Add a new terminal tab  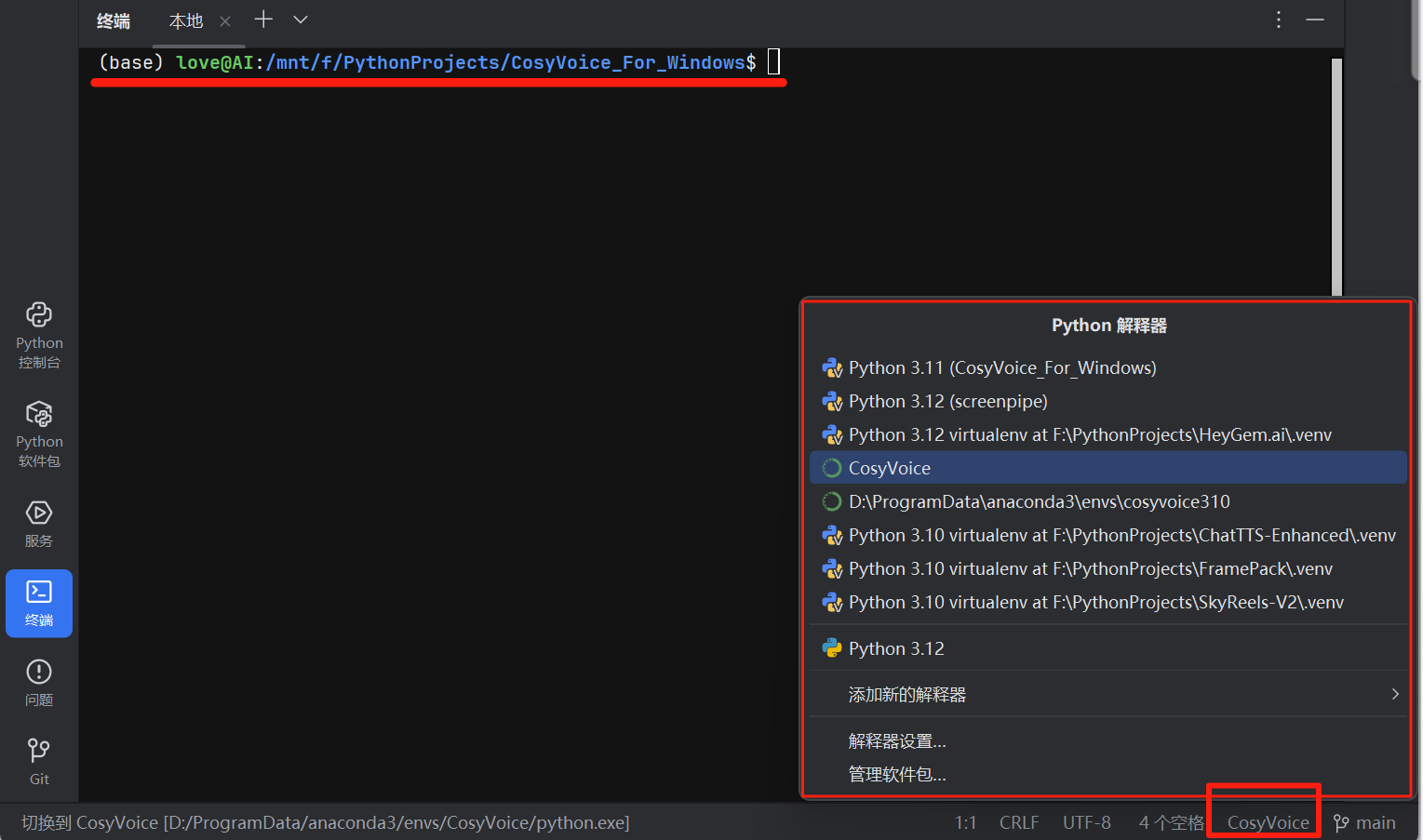263,20
